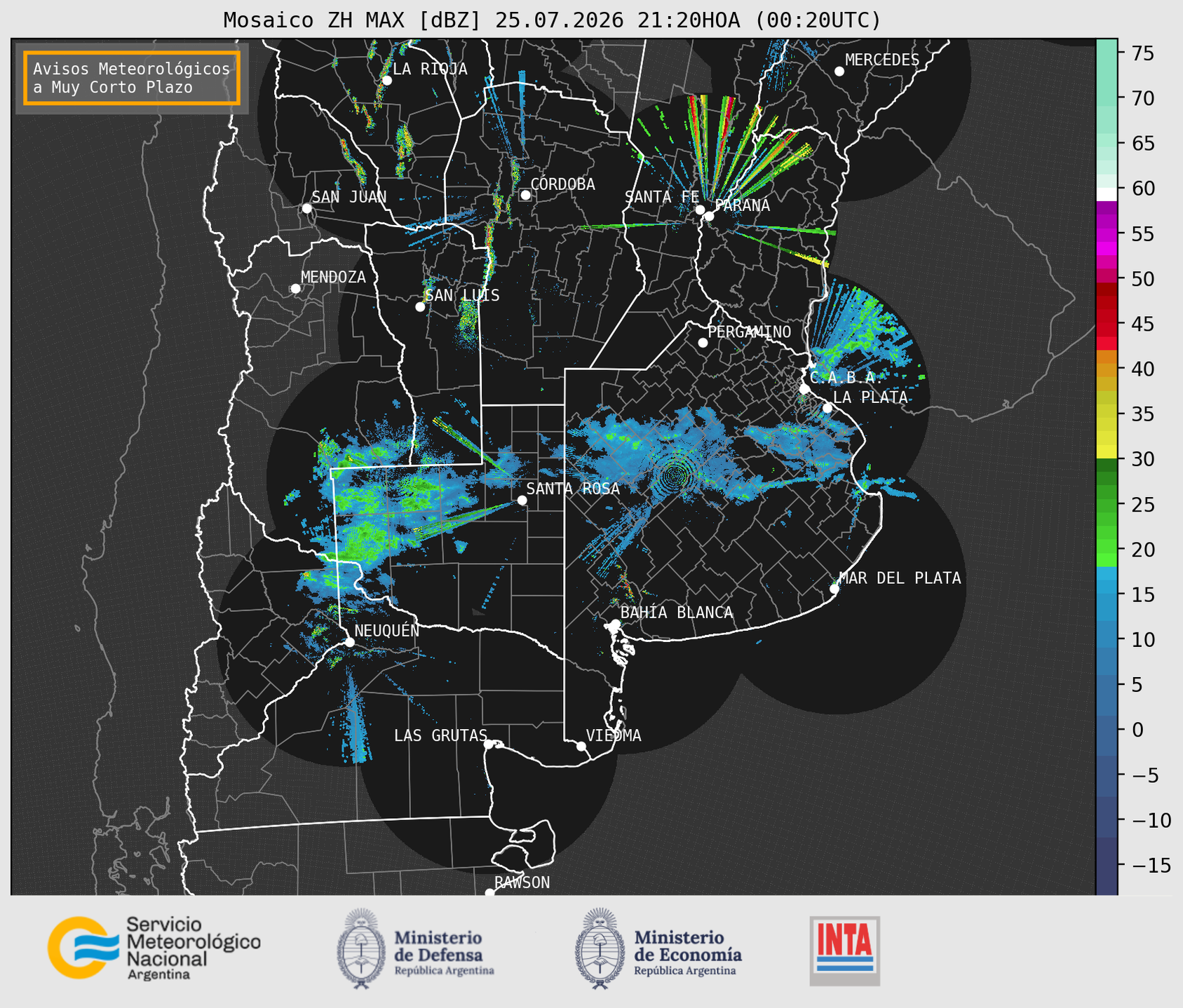Image resolution: width=1183 pixels, height=1008 pixels.
Task: Click the Neuquén city marker dot
Action: tap(349, 642)
